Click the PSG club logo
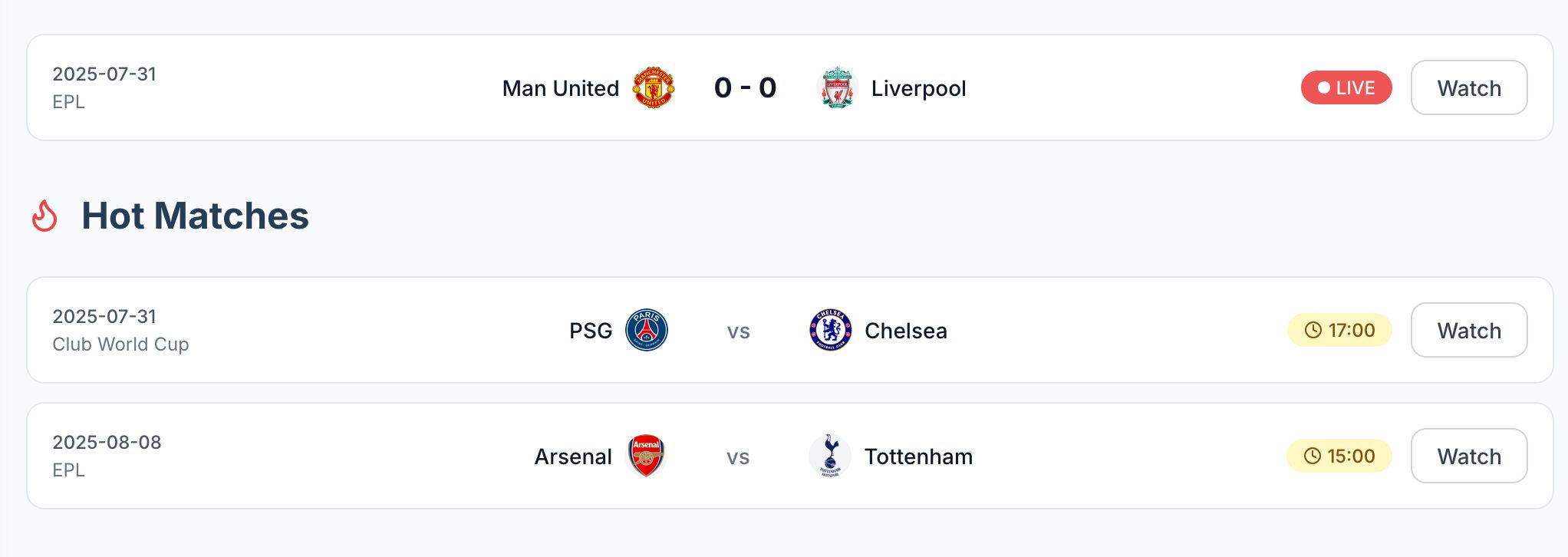1568x557 pixels. pos(647,330)
